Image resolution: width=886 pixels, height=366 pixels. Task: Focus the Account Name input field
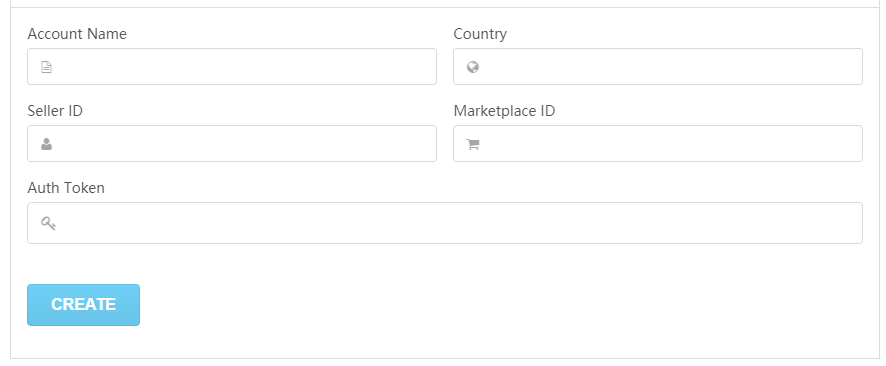point(232,67)
